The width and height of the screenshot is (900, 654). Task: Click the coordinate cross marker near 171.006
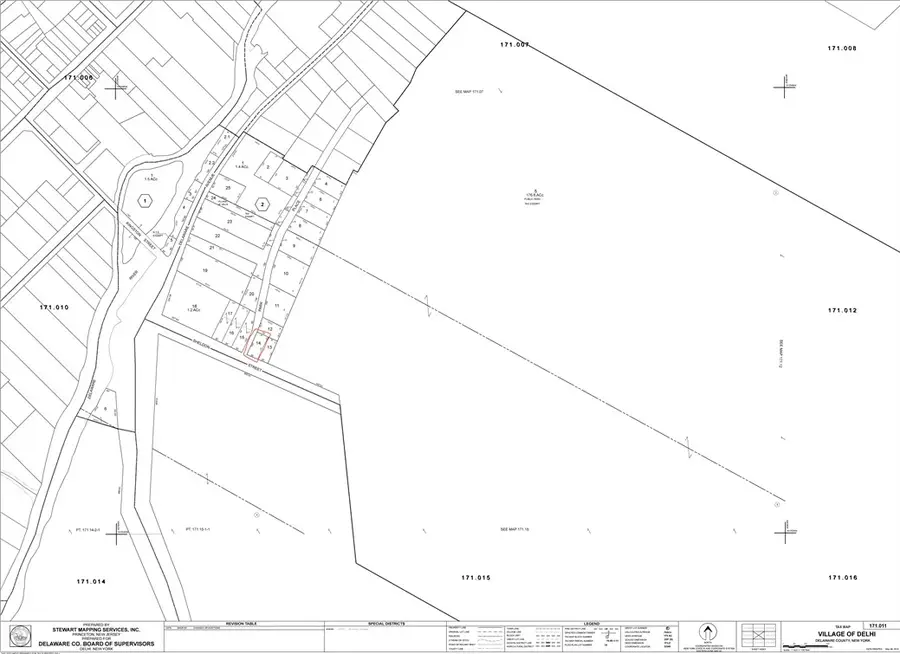pos(117,87)
